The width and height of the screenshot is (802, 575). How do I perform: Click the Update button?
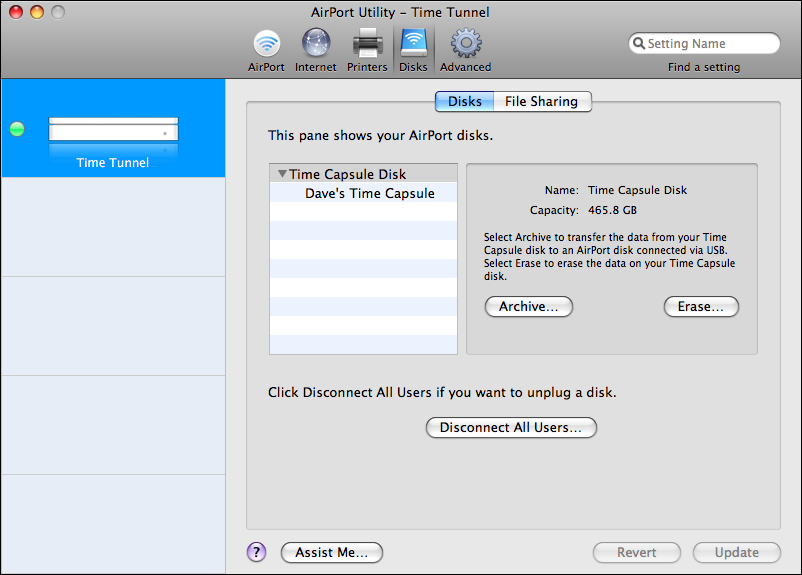pos(737,552)
